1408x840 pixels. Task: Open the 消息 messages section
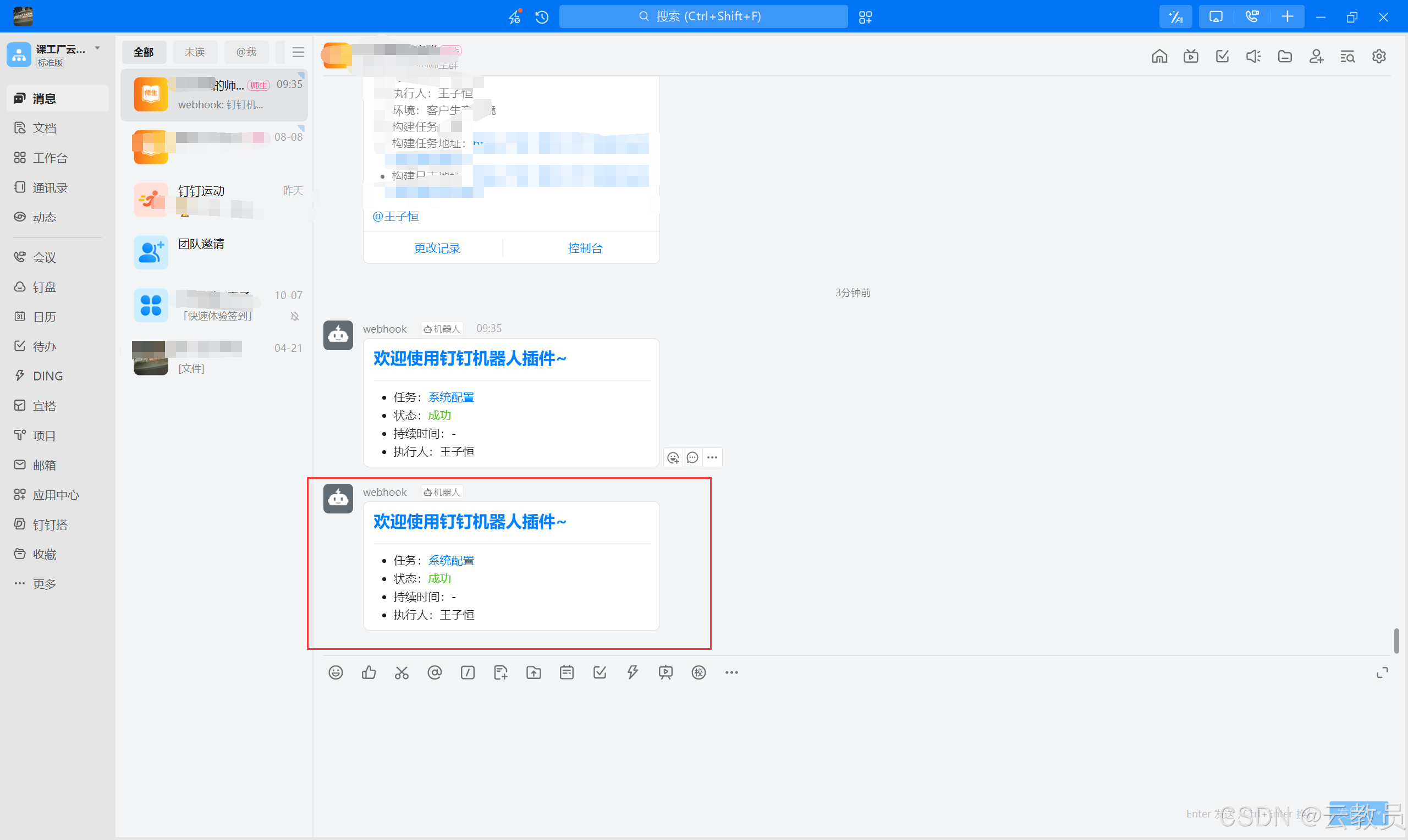click(57, 98)
